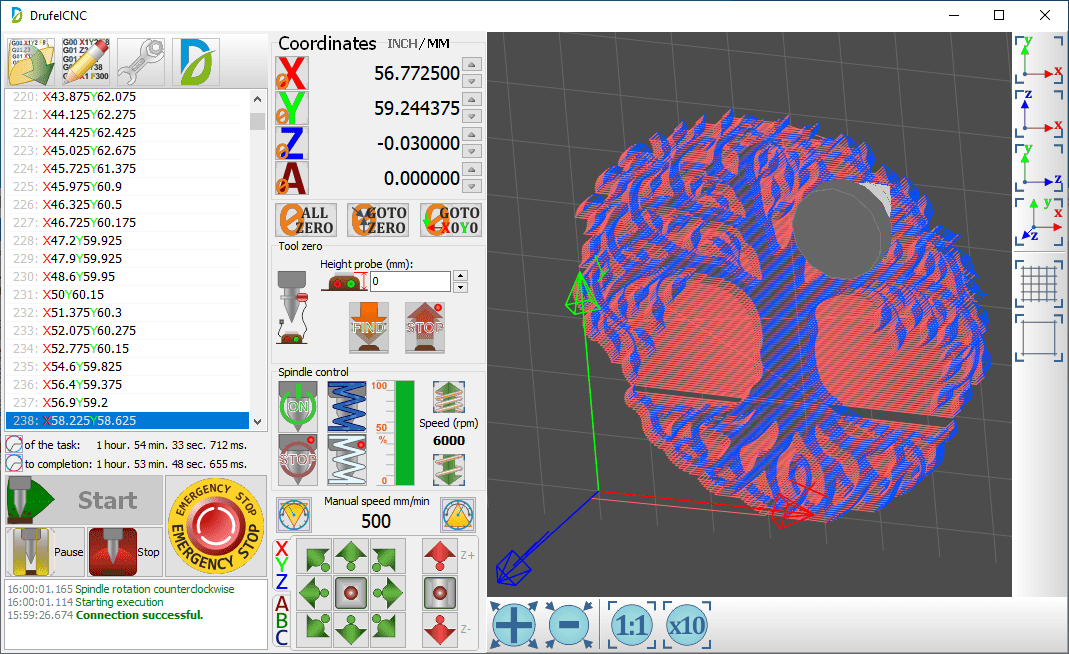
Task: Zero the X axis coordinate
Action: point(292,74)
